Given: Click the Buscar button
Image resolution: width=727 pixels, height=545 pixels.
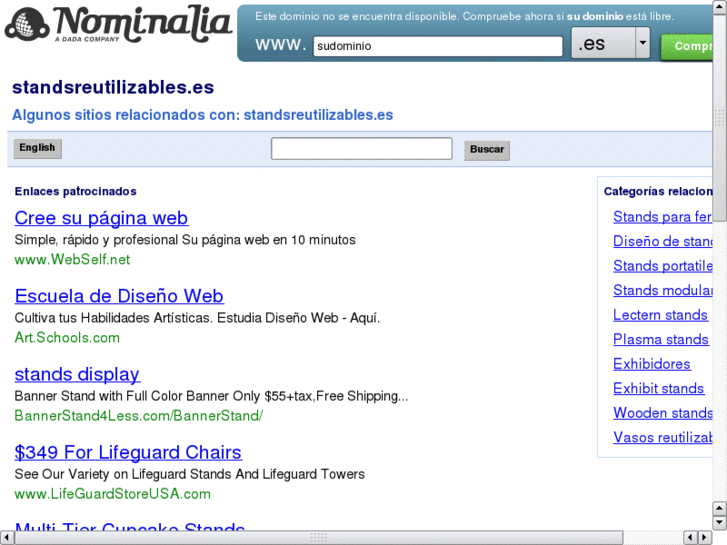Looking at the screenshot, I should 487,150.
